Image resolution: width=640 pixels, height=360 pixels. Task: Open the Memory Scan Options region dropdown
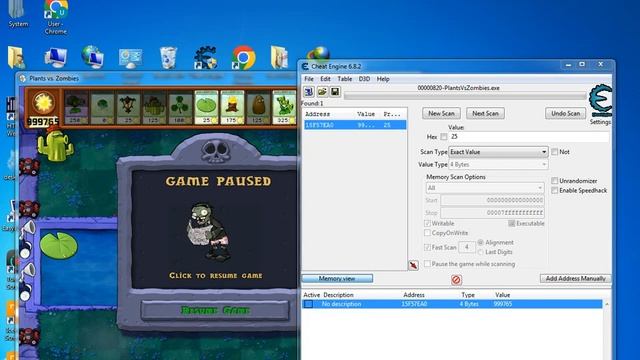coord(484,188)
